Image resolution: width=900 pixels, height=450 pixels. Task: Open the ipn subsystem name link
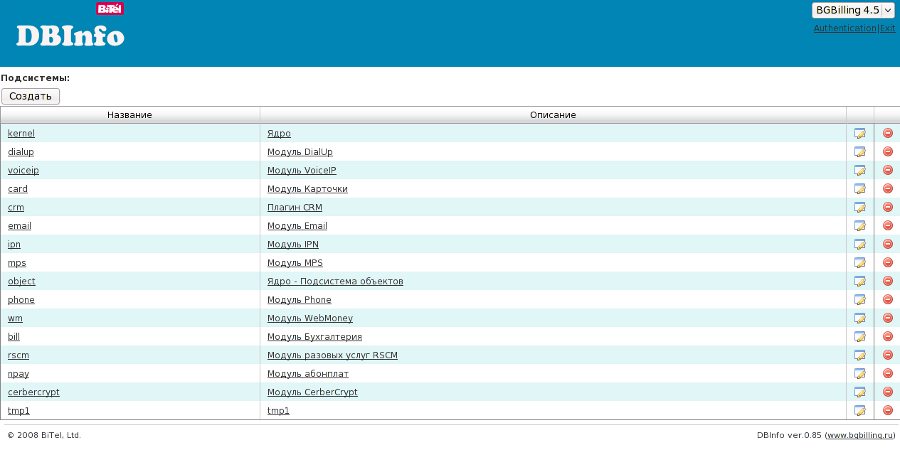[14, 244]
